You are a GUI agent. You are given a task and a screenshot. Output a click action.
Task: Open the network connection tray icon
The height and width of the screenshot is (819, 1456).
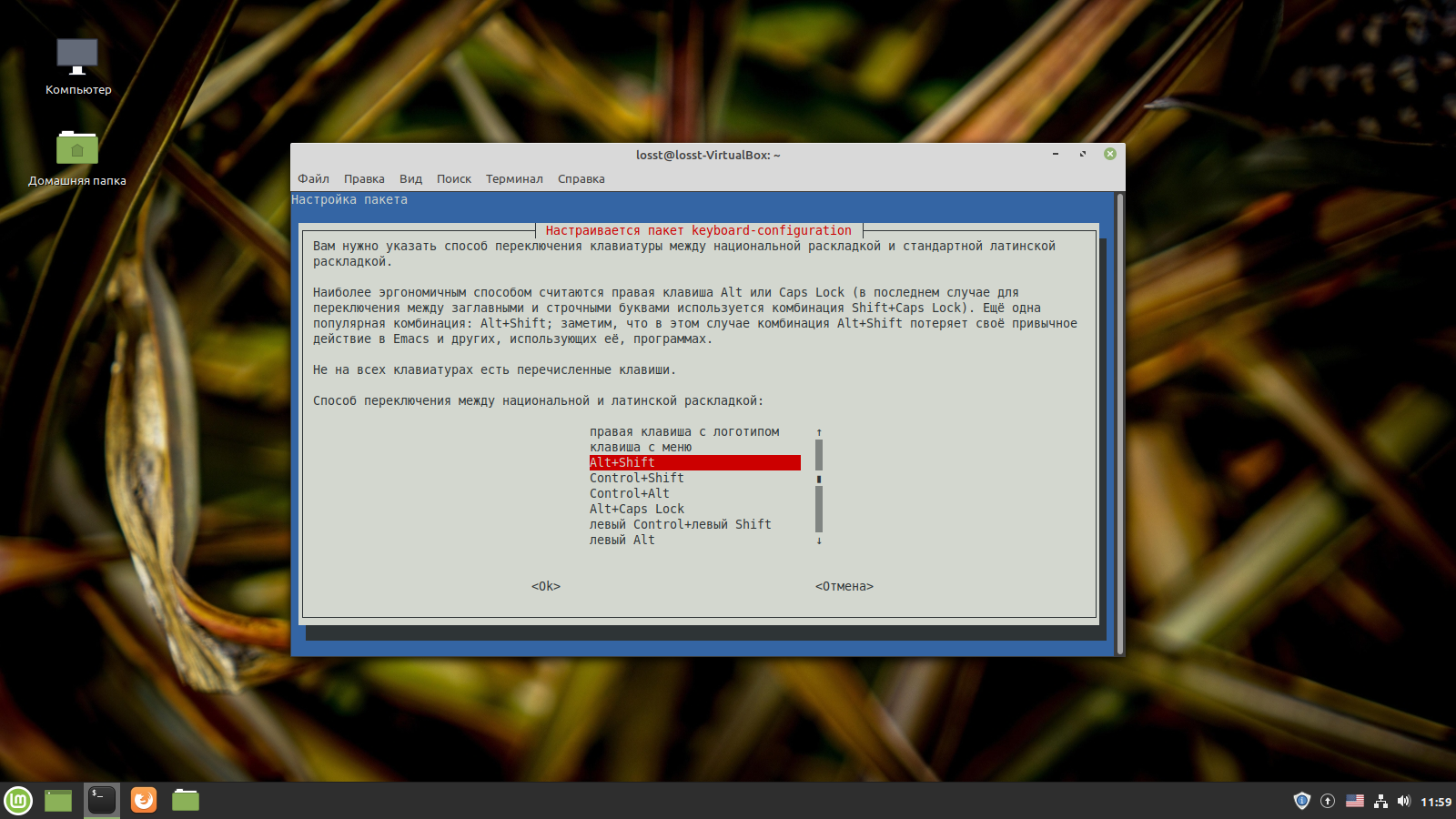(x=1381, y=801)
